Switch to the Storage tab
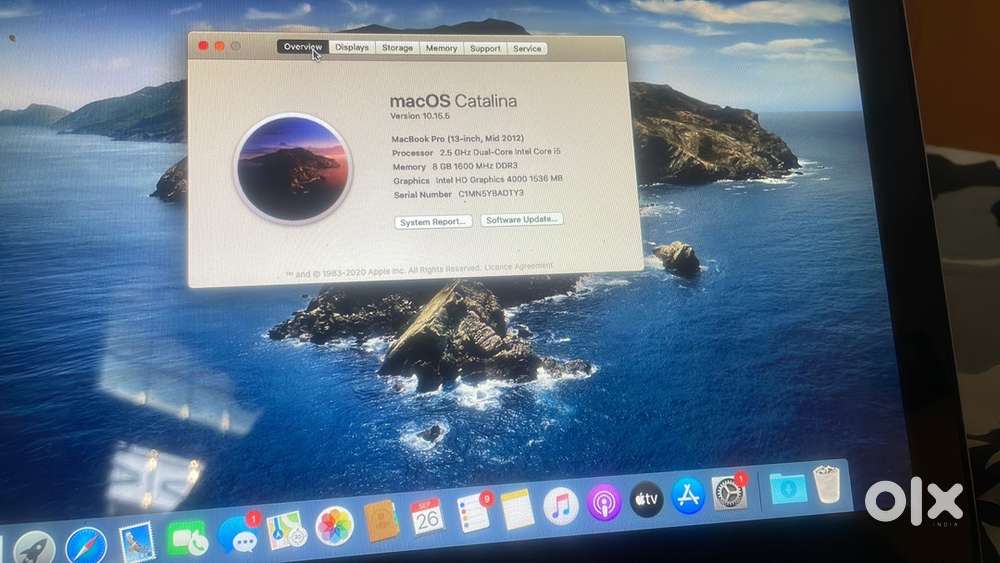Screen dimensions: 1000x563 coord(397,48)
